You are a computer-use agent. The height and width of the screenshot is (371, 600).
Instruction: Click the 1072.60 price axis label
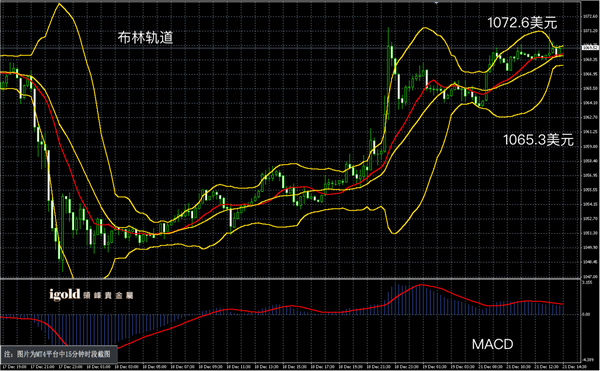(590, 16)
